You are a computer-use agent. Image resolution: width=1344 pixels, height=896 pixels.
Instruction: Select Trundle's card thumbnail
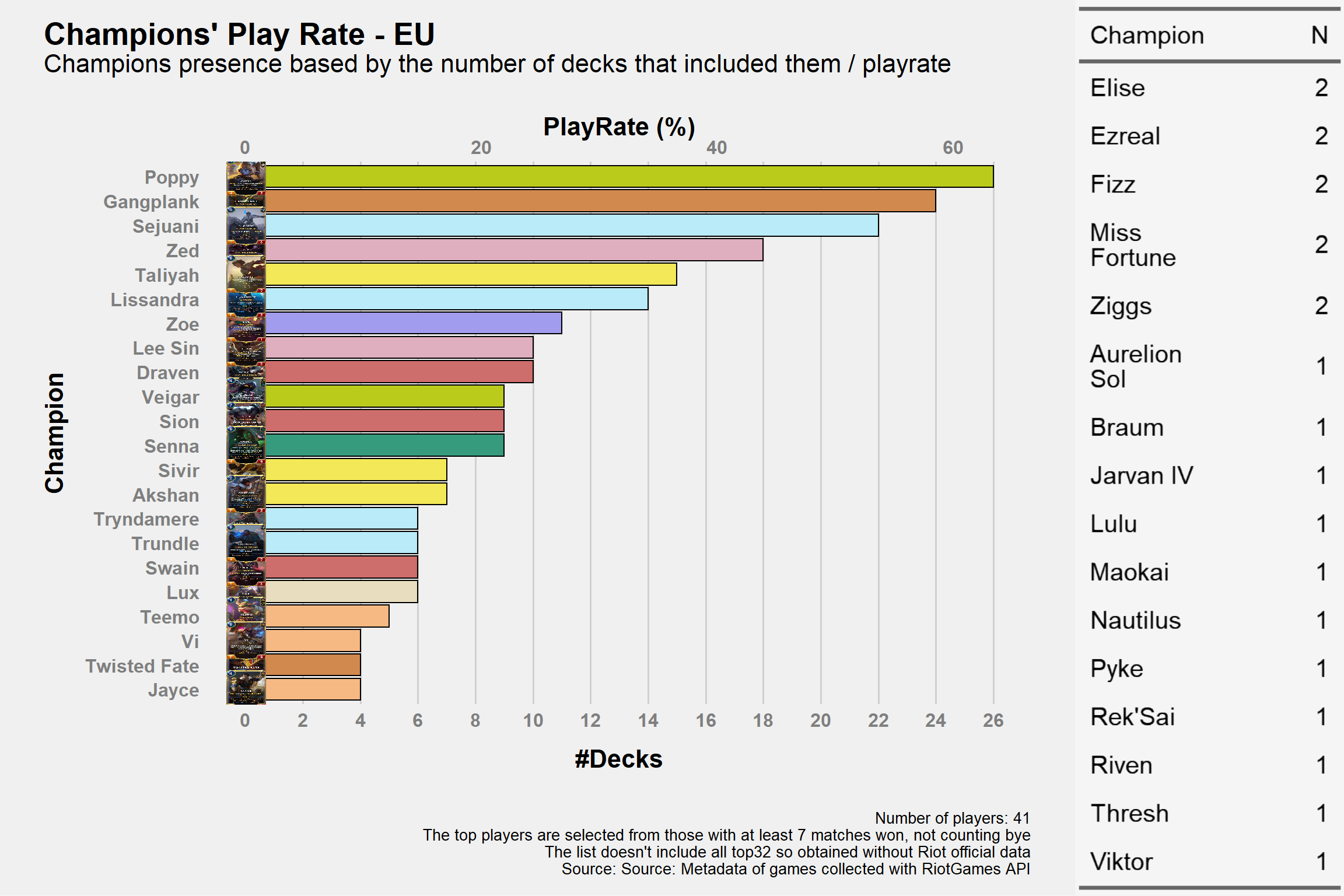(246, 543)
